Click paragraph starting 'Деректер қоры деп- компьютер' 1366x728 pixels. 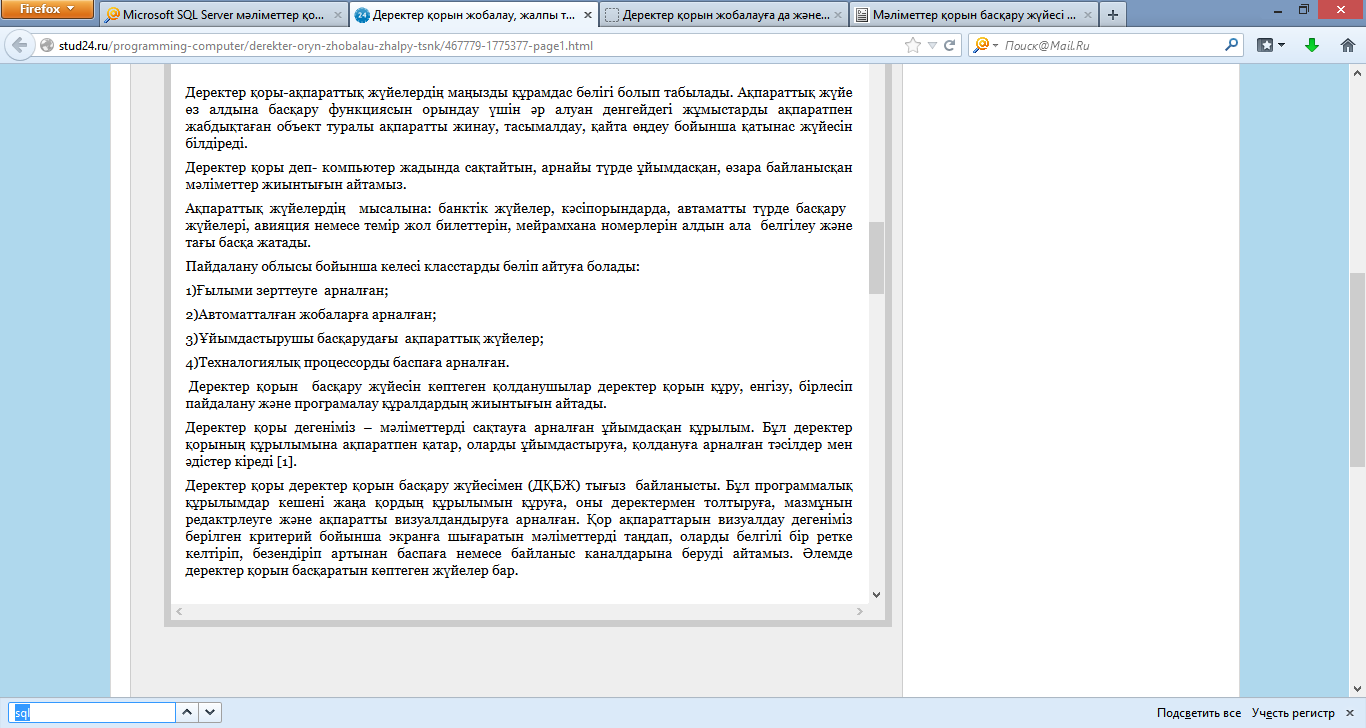(519, 176)
